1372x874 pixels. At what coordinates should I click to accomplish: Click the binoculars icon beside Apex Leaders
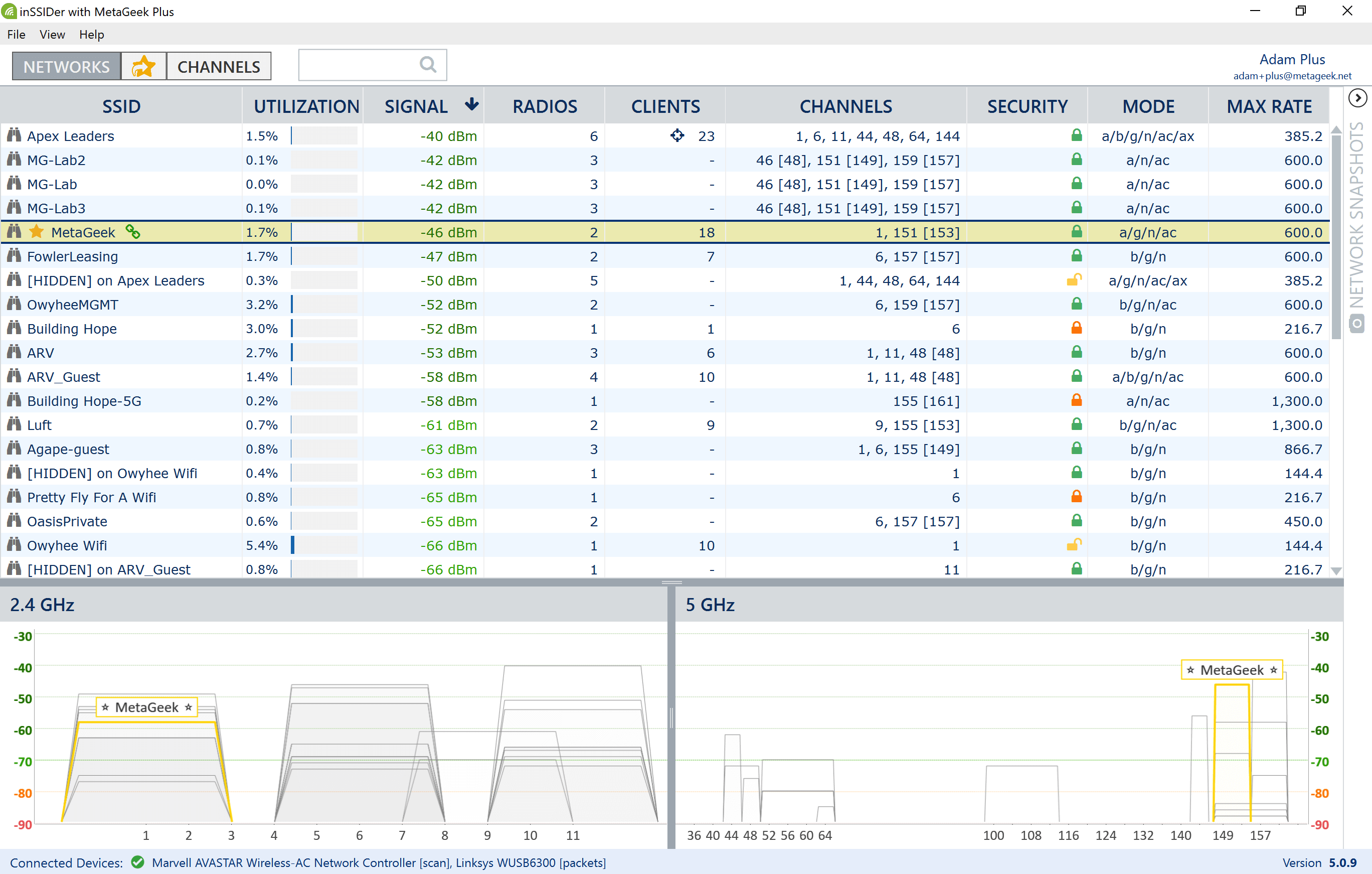pos(14,135)
